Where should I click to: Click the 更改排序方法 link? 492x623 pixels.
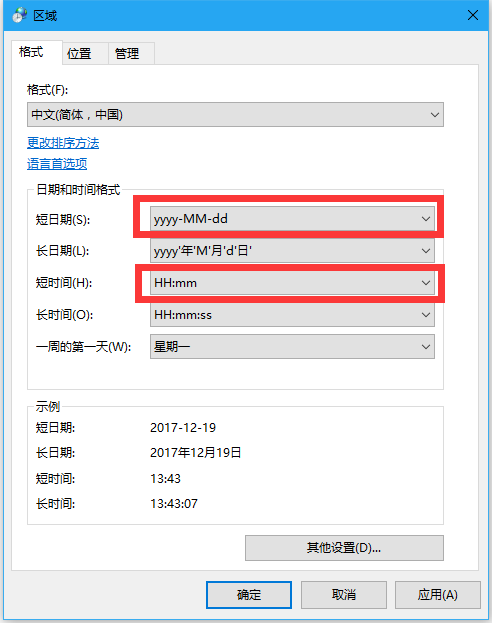[x=63, y=143]
